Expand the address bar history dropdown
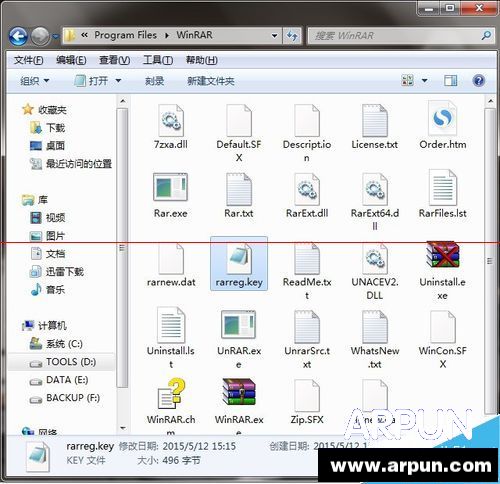 (x=274, y=35)
